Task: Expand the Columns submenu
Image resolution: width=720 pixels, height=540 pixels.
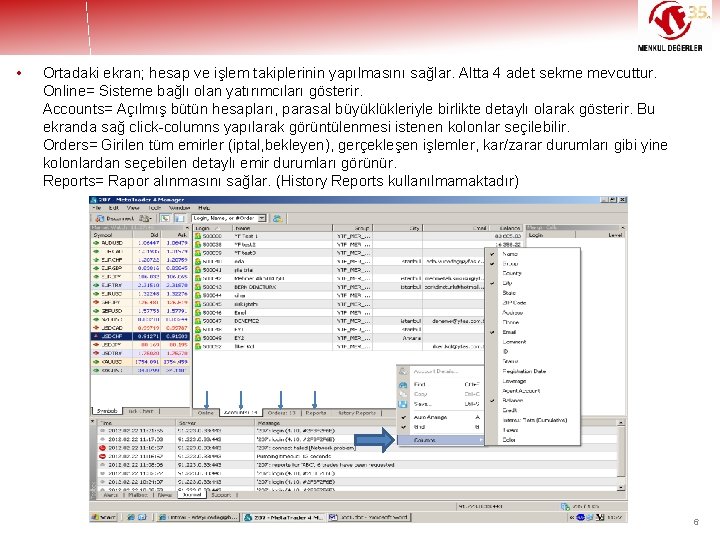Action: [x=440, y=440]
